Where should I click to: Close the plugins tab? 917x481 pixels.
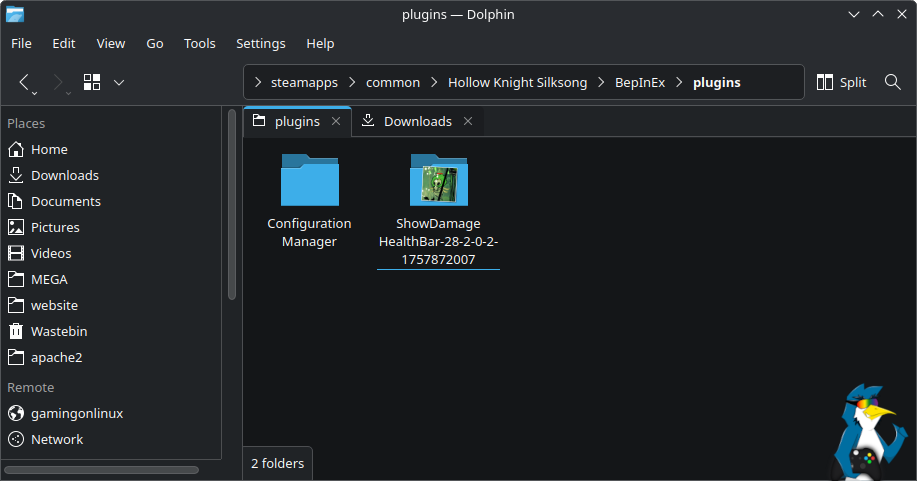click(x=336, y=121)
